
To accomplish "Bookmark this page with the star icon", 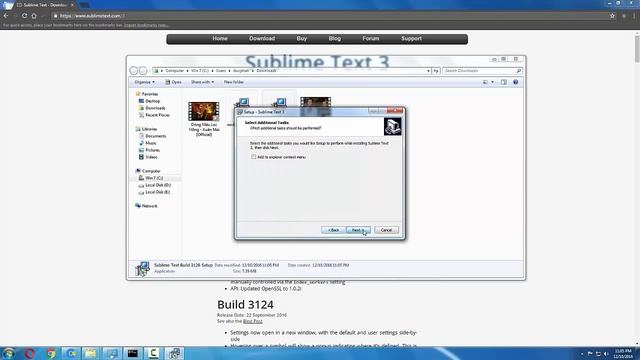I will tap(612, 16).
